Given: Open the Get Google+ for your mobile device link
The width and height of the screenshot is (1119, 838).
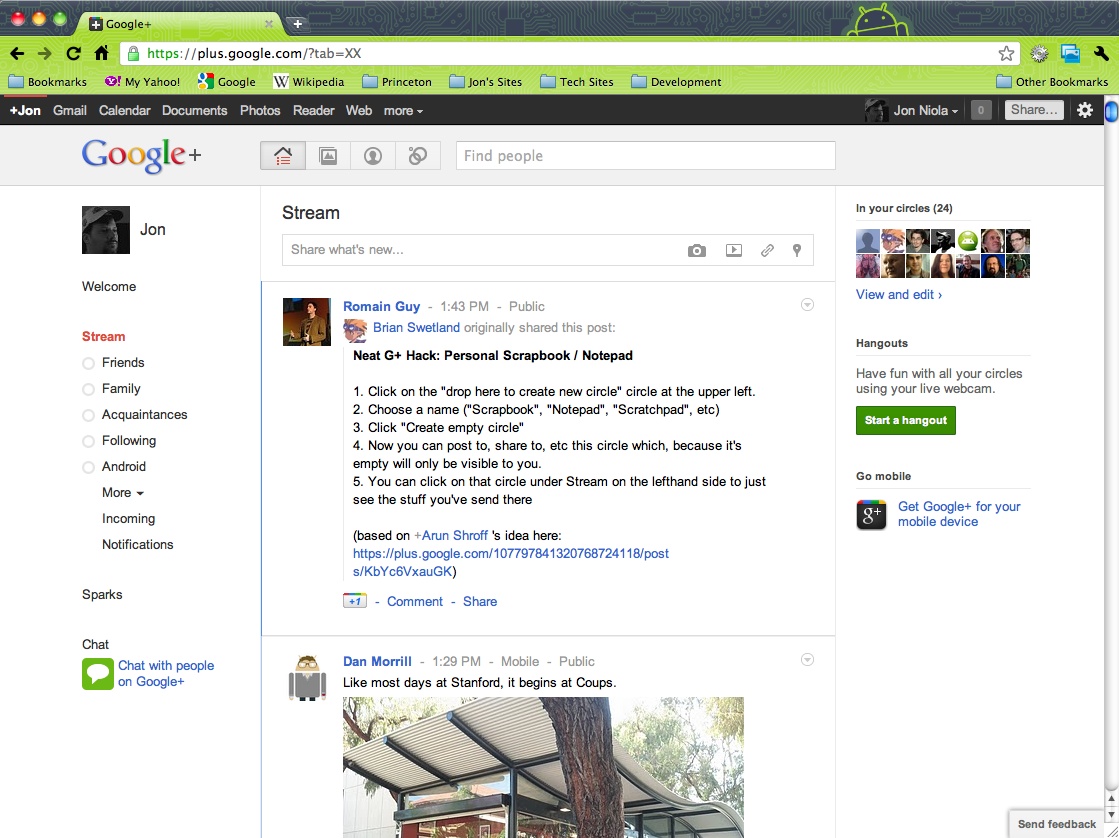Looking at the screenshot, I should click(959, 514).
